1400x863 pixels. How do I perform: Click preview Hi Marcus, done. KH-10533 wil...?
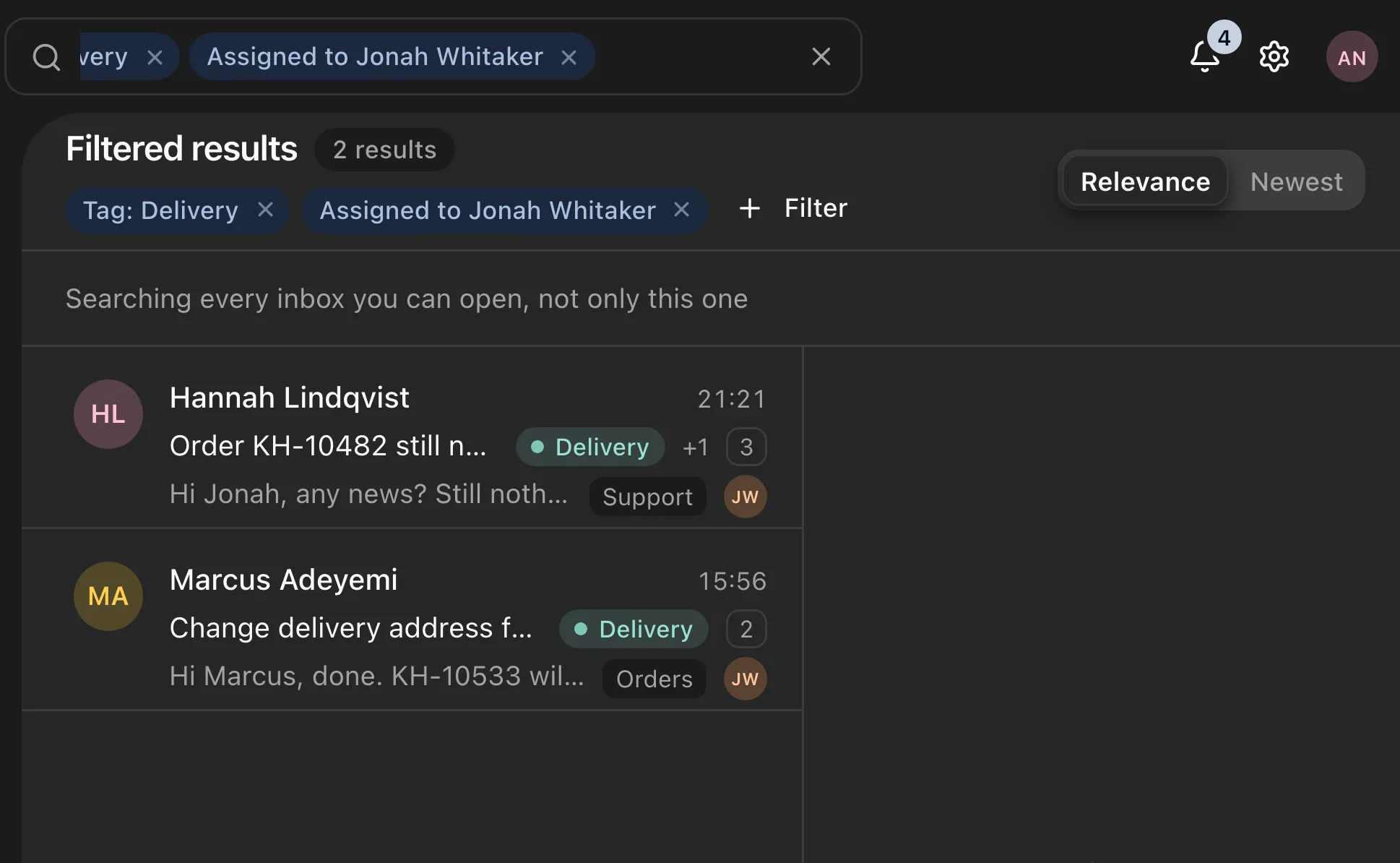[376, 677]
